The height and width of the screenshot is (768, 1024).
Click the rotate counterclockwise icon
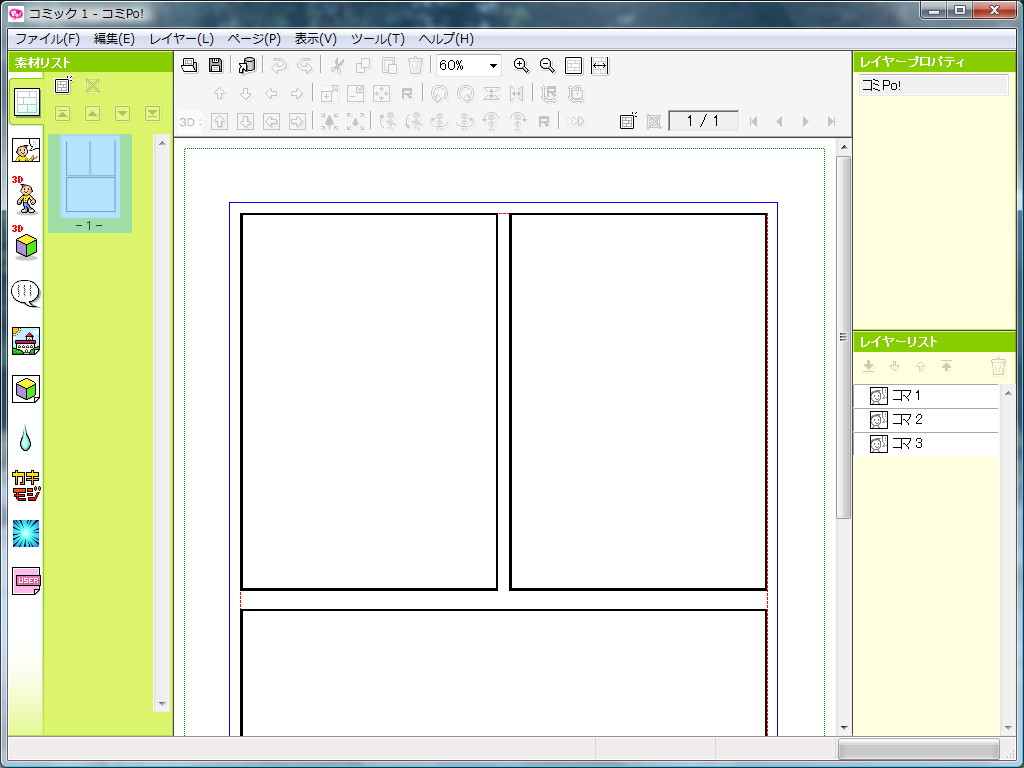(439, 94)
